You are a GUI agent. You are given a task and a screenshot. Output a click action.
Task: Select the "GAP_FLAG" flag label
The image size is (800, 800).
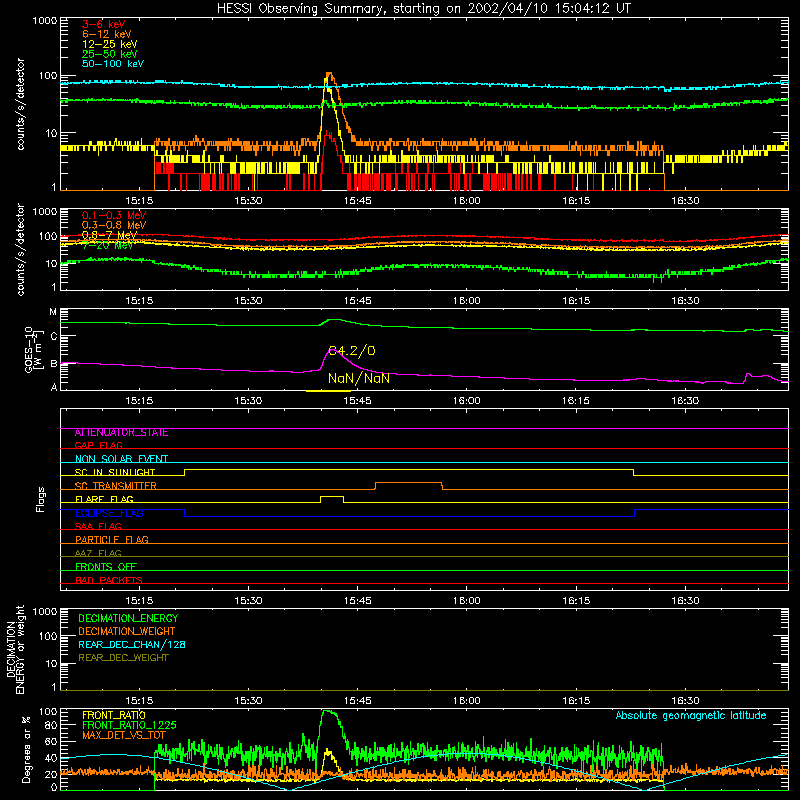coord(98,445)
